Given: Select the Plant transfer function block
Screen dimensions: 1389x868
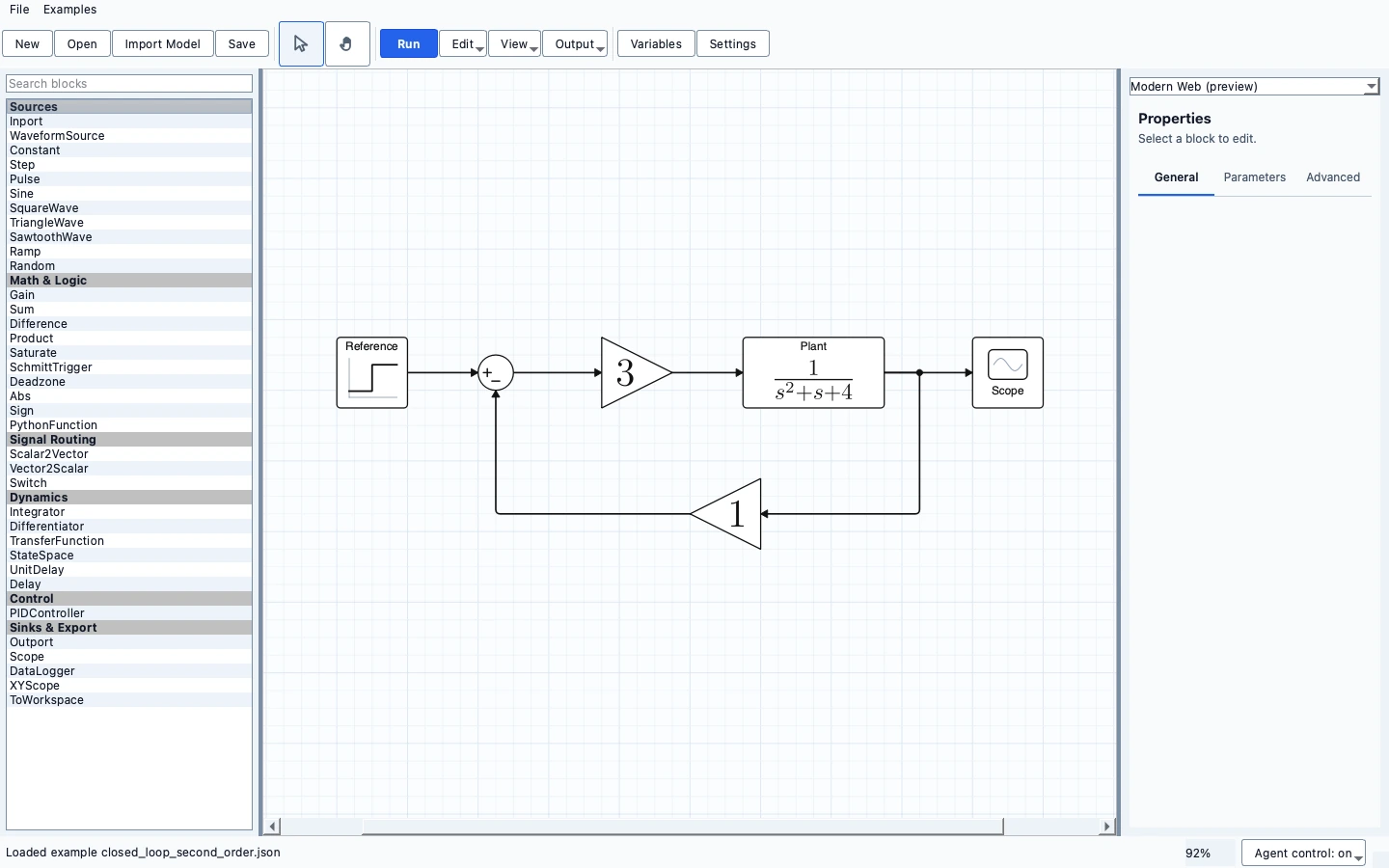Looking at the screenshot, I should [813, 372].
